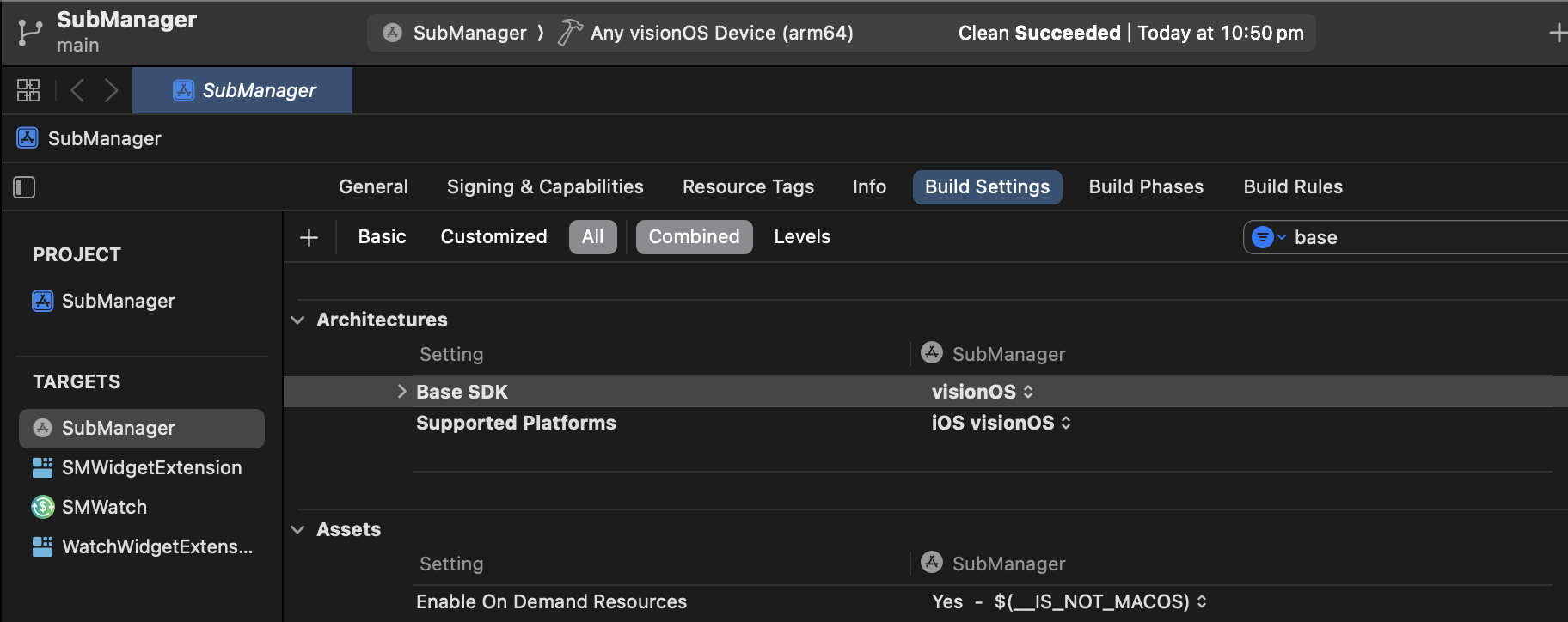Image resolution: width=1568 pixels, height=622 pixels.
Task: Expand the Base SDK setting row
Action: (x=401, y=392)
